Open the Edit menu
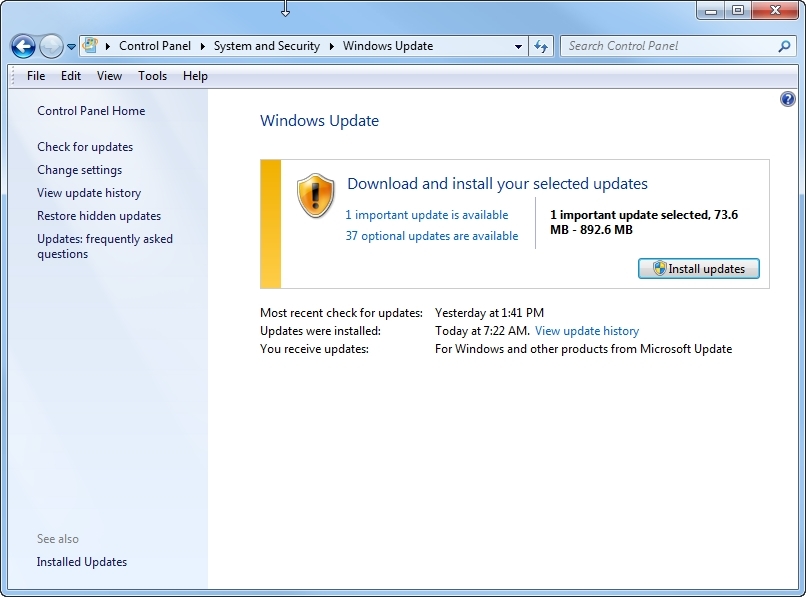 [71, 76]
